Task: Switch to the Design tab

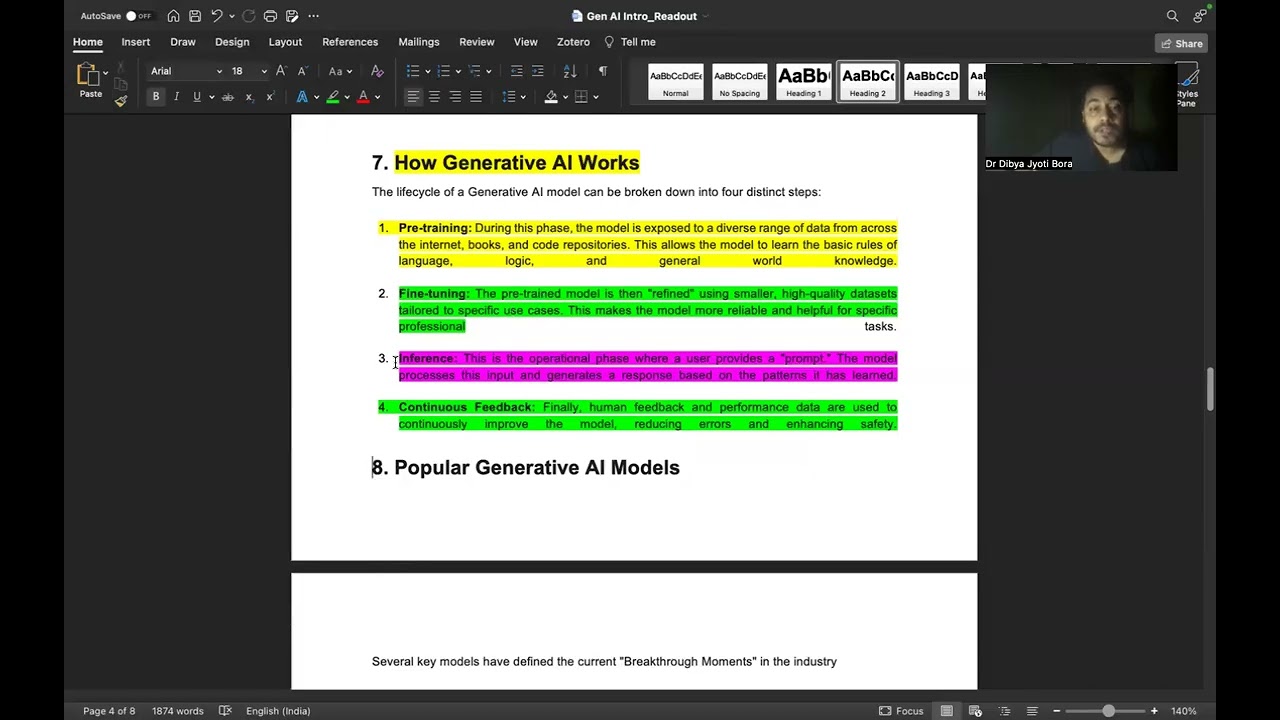Action: coord(232,42)
